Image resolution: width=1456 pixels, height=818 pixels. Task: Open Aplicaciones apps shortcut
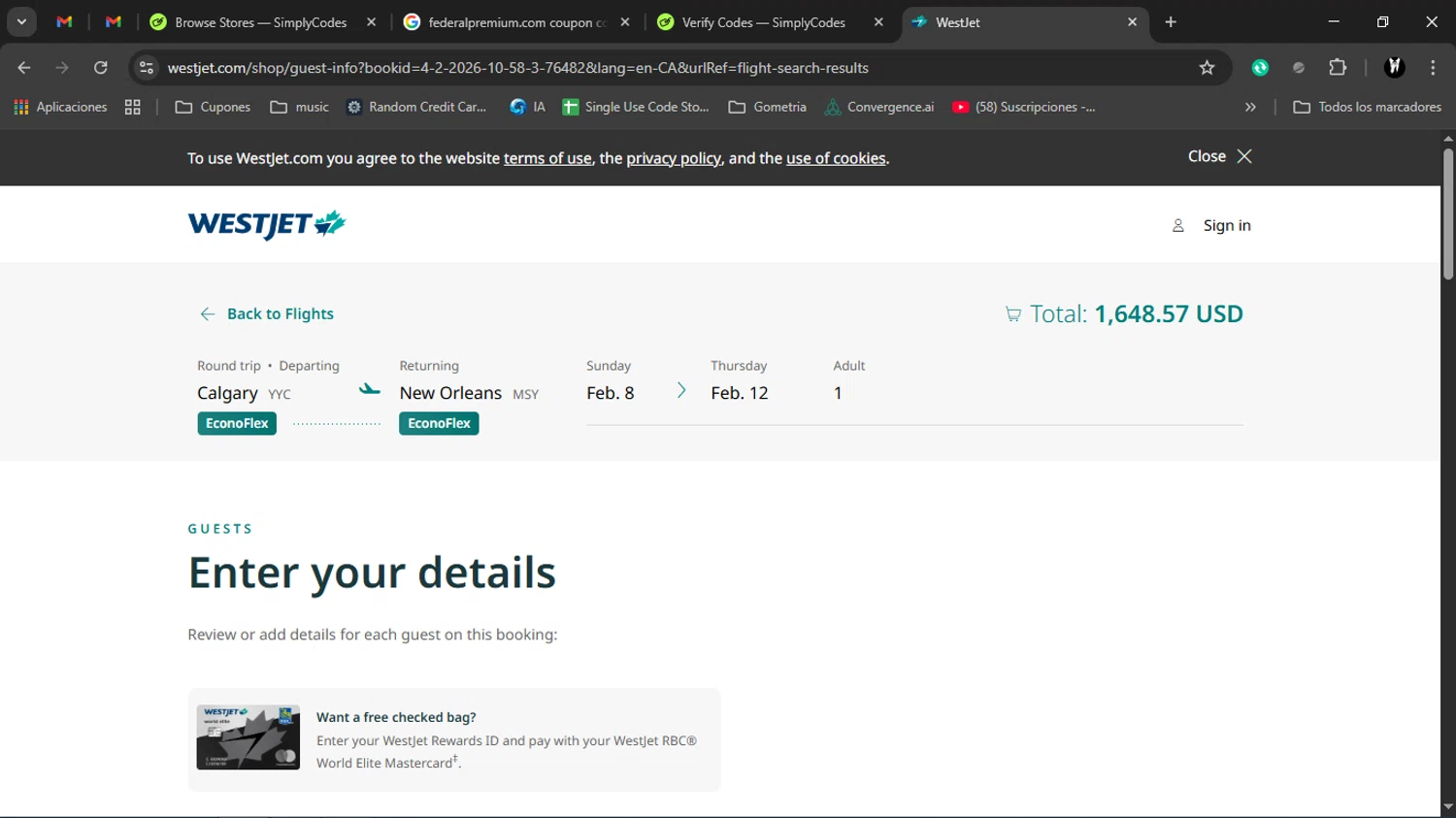pyautogui.click(x=60, y=107)
